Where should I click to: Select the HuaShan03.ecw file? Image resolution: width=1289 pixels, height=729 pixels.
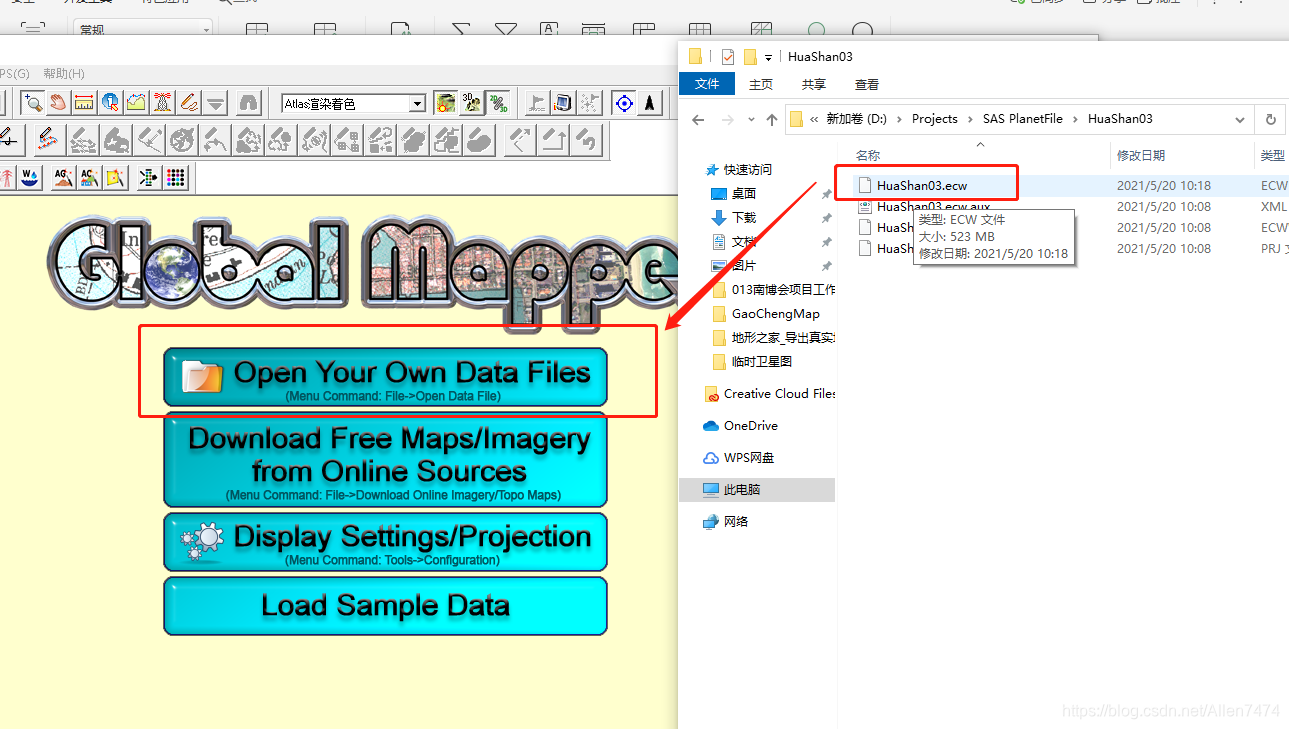pos(921,185)
